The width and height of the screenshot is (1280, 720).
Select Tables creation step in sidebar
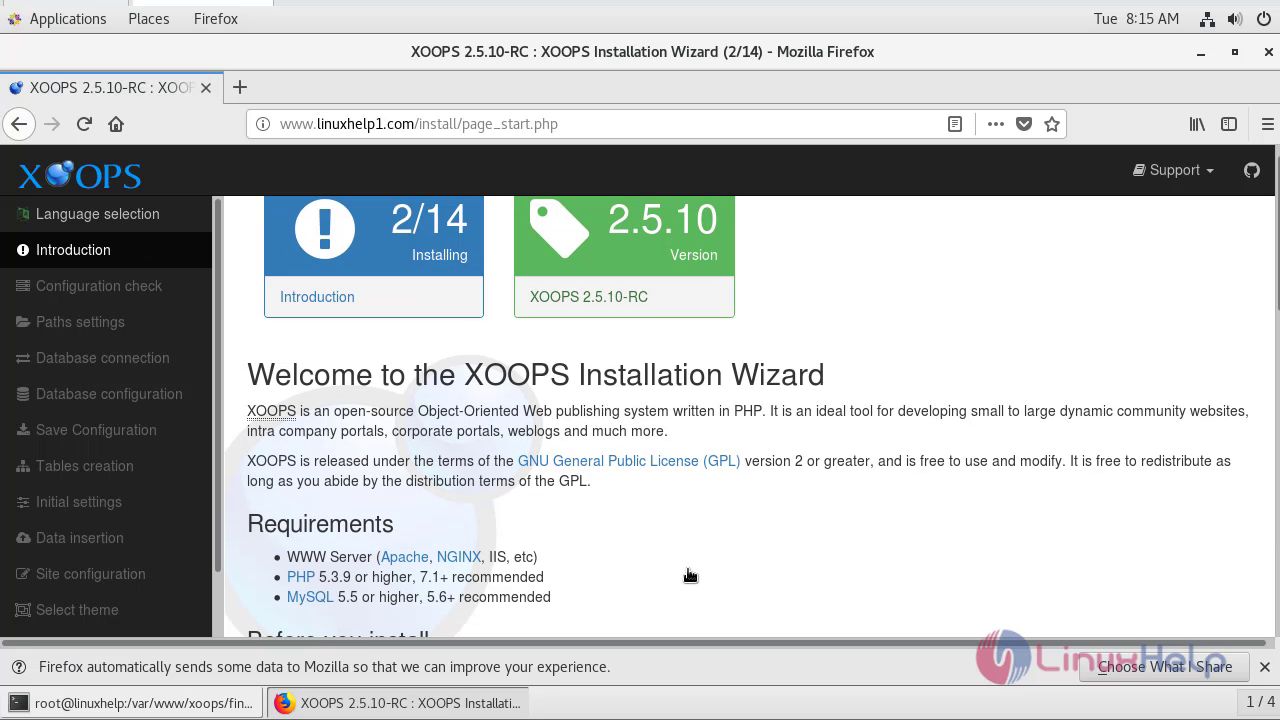(106, 466)
